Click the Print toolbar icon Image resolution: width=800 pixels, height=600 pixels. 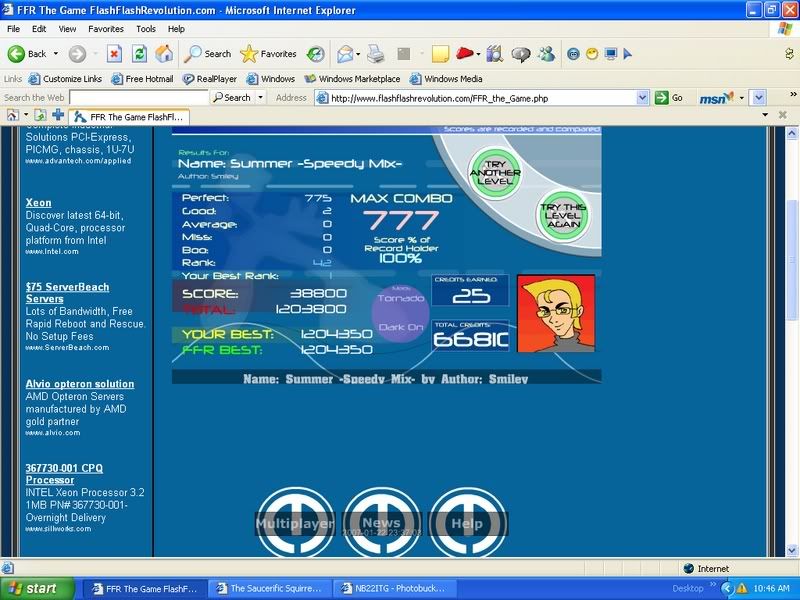[x=375, y=54]
